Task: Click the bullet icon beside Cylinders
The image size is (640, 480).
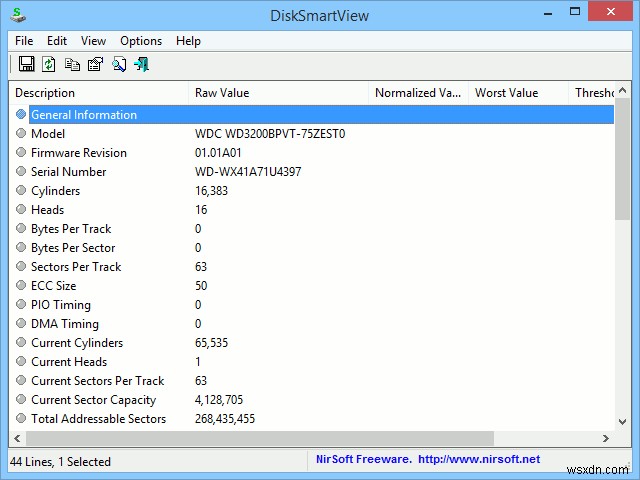Action: point(21,190)
